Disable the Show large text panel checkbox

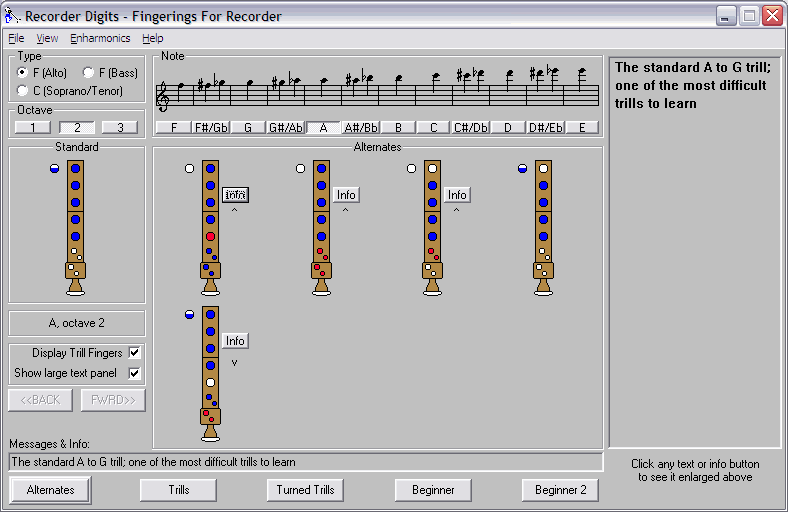point(135,373)
